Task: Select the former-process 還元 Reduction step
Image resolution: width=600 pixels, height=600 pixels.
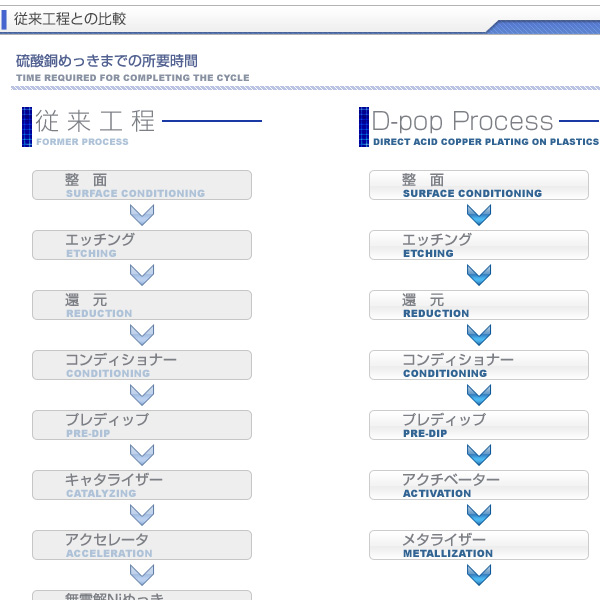Action: point(142,305)
